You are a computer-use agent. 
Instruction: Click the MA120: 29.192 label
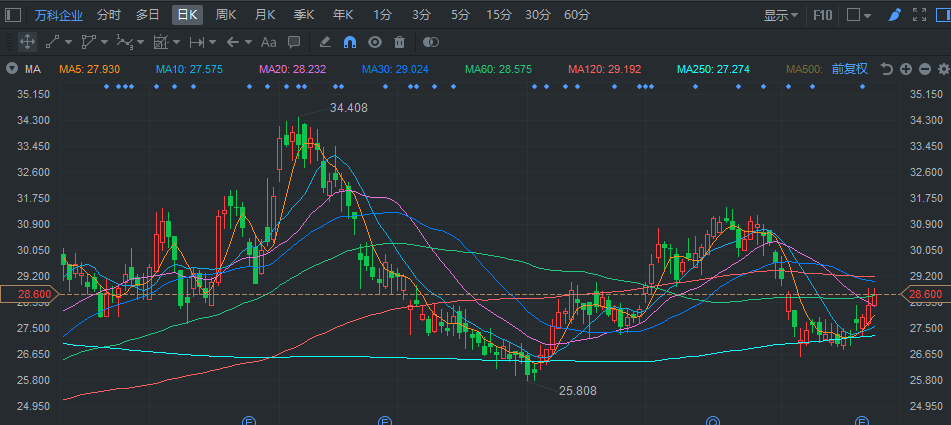tap(605, 69)
